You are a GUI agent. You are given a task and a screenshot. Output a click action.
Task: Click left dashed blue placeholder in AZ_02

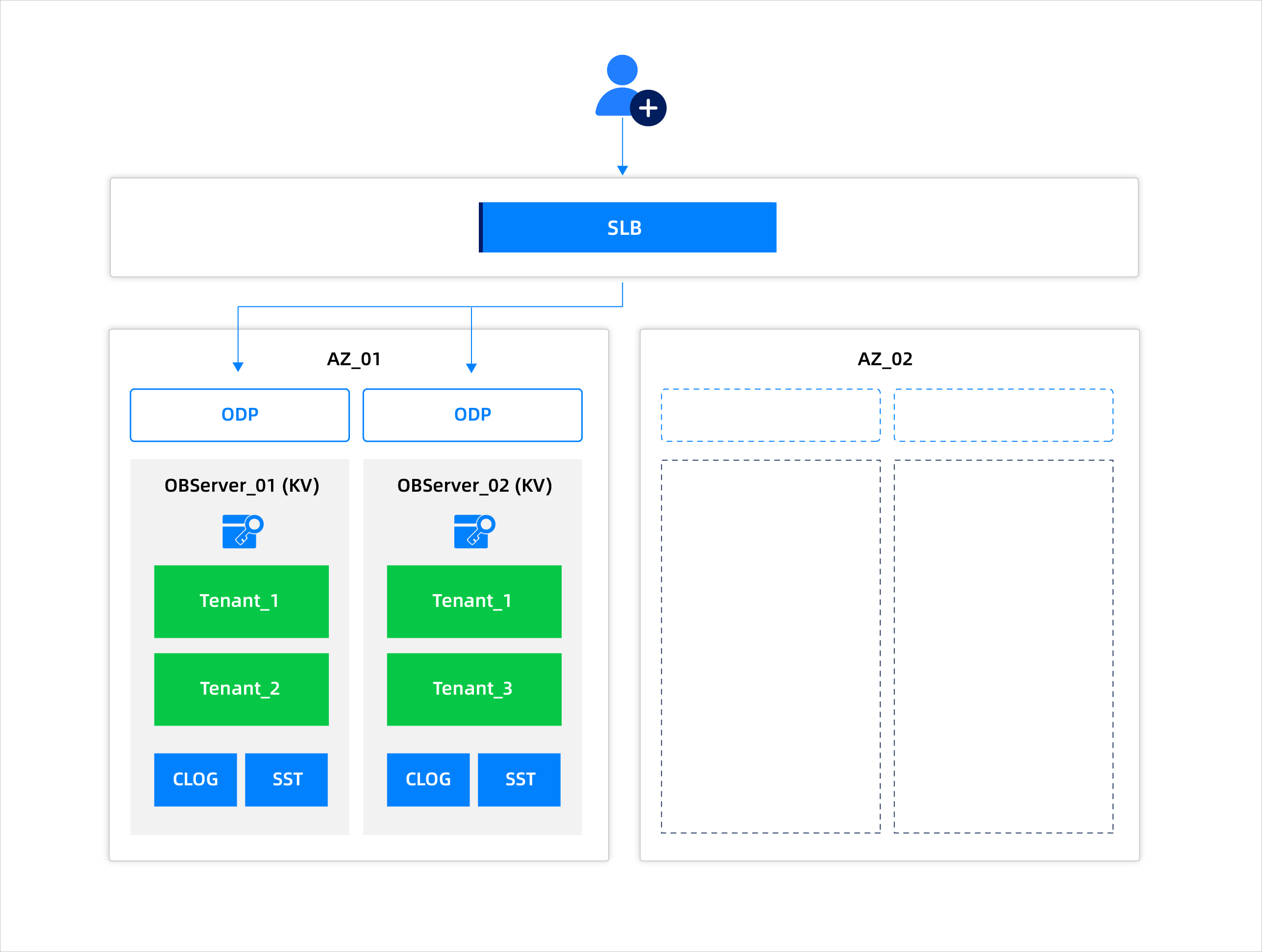(x=770, y=415)
